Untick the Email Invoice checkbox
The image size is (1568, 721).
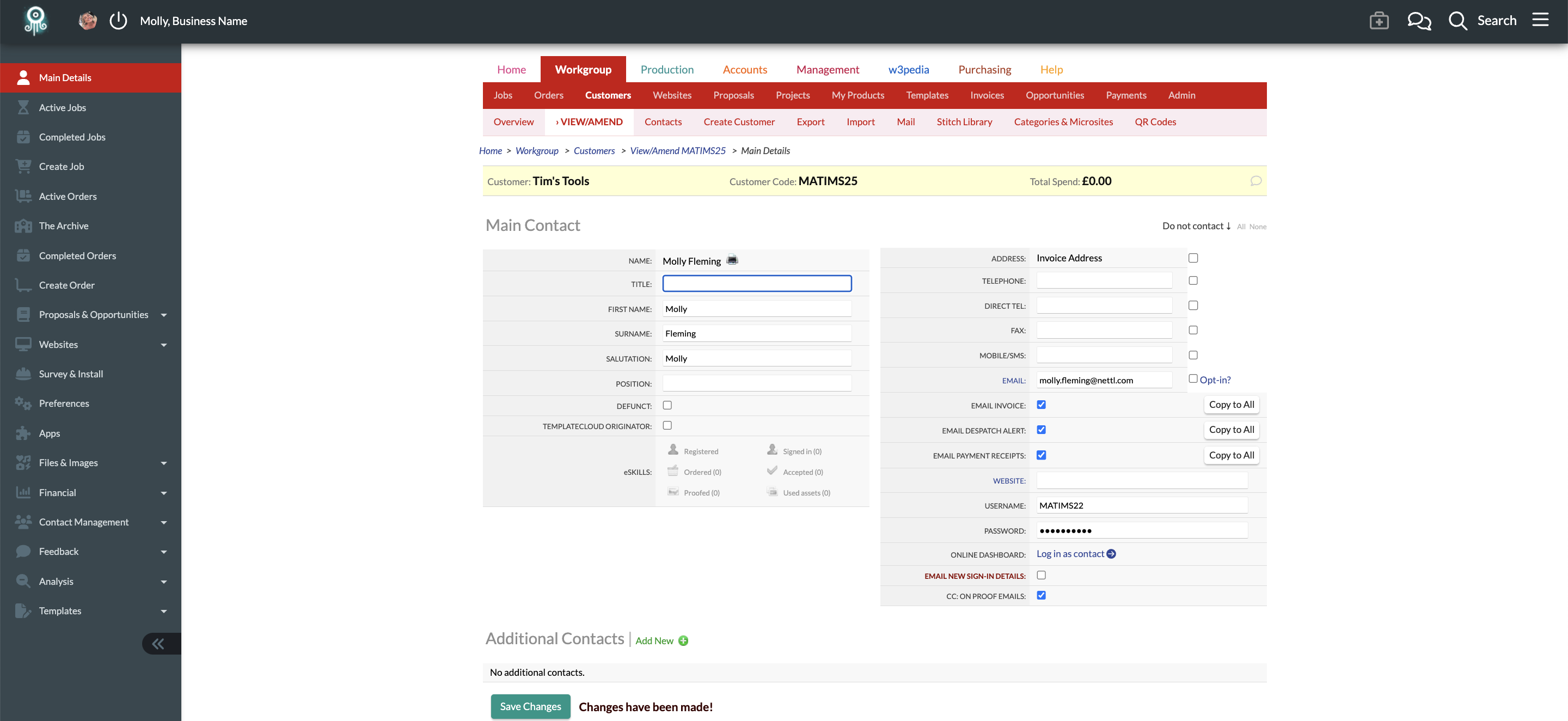tap(1041, 405)
